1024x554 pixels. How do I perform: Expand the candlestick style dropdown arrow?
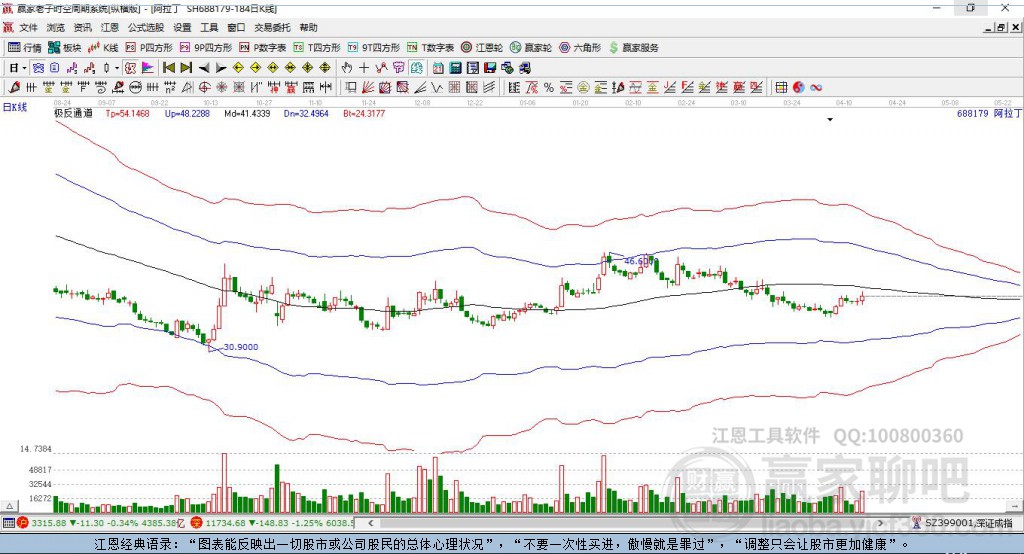[117, 68]
